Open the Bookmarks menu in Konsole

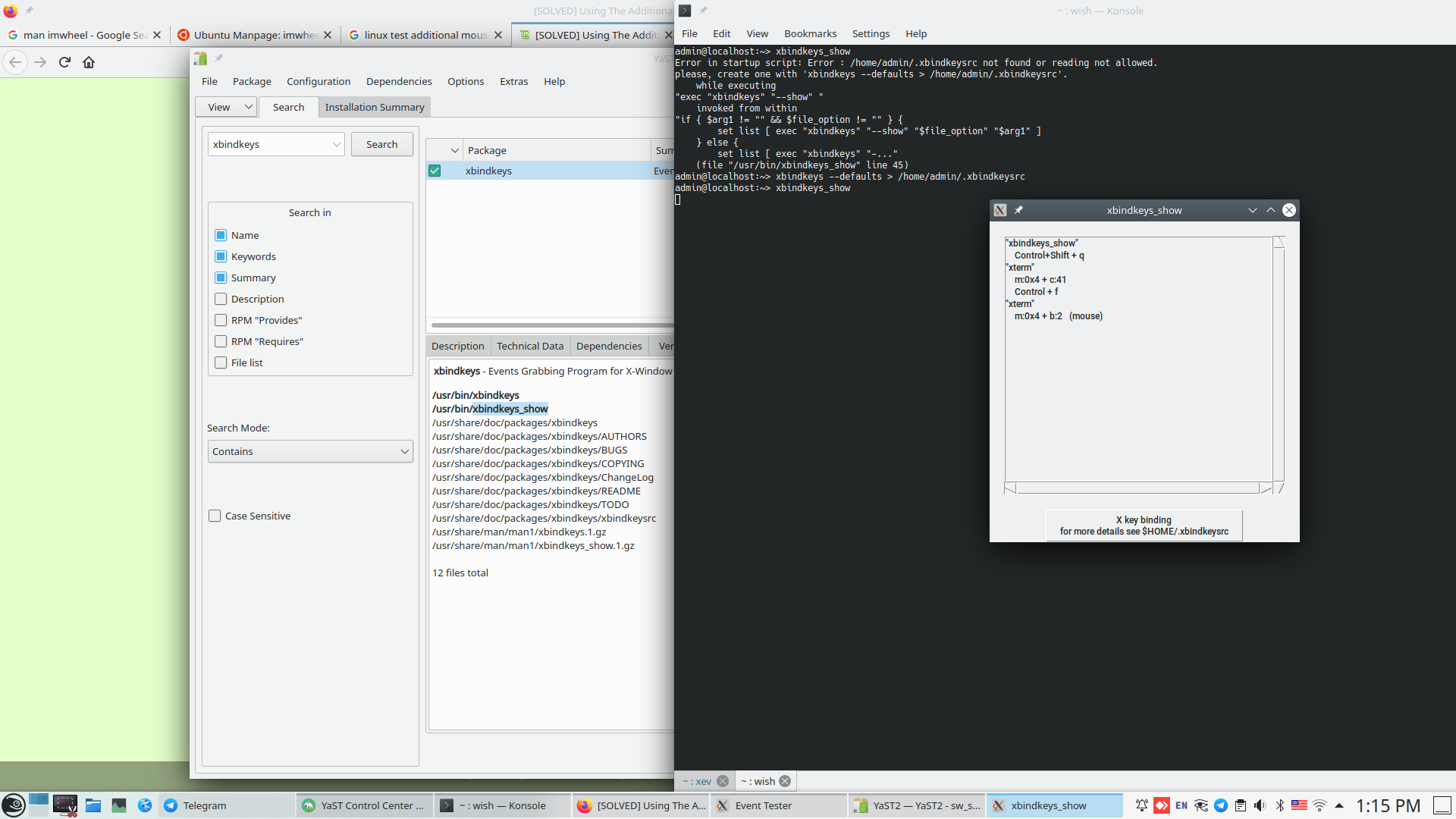(810, 33)
